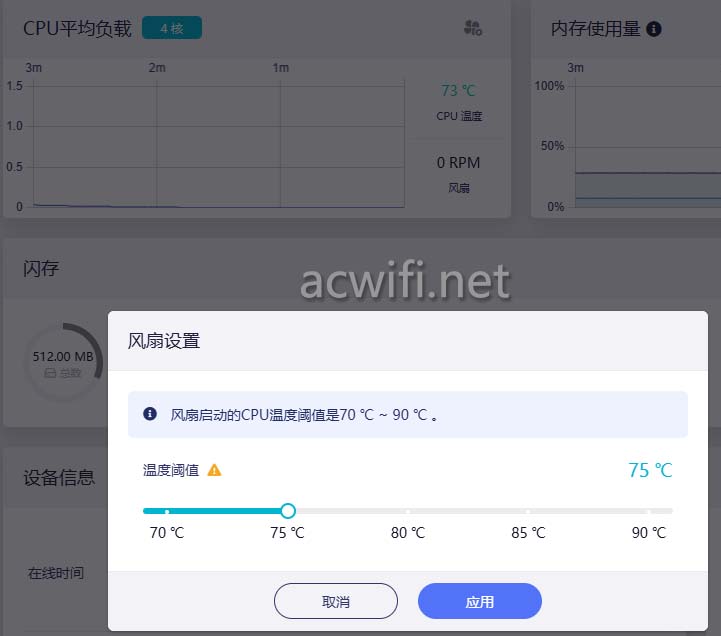Set the temperature slider to the 80 ℃ mark
This screenshot has width=721, height=636.
408,511
